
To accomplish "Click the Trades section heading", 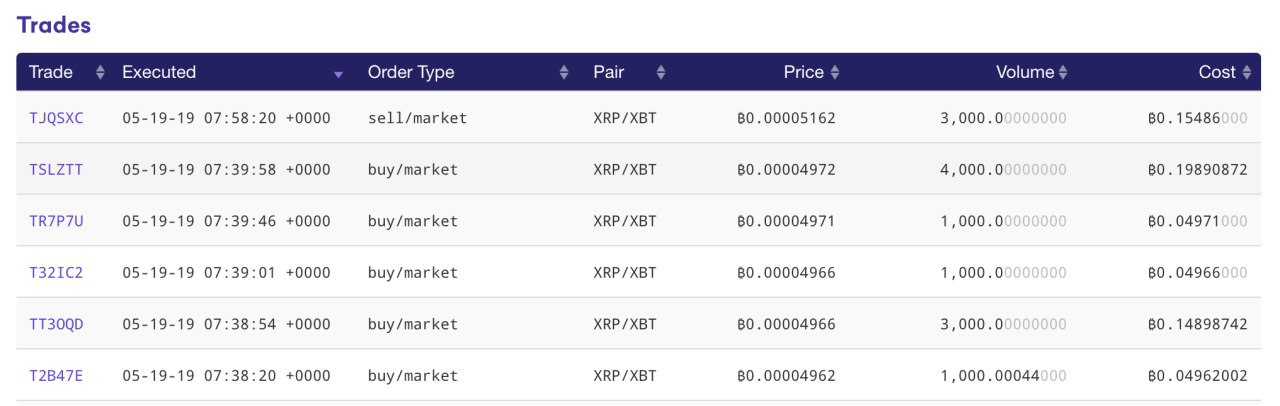I will coord(54,25).
